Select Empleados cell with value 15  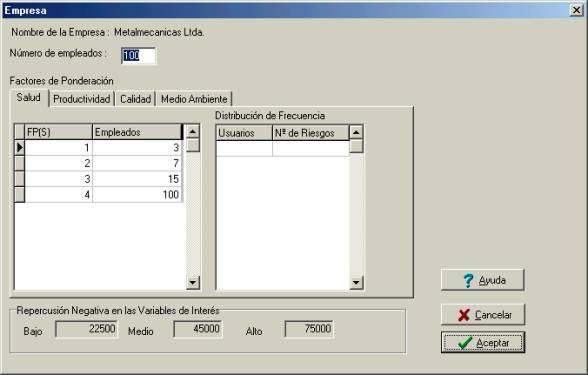click(137, 179)
